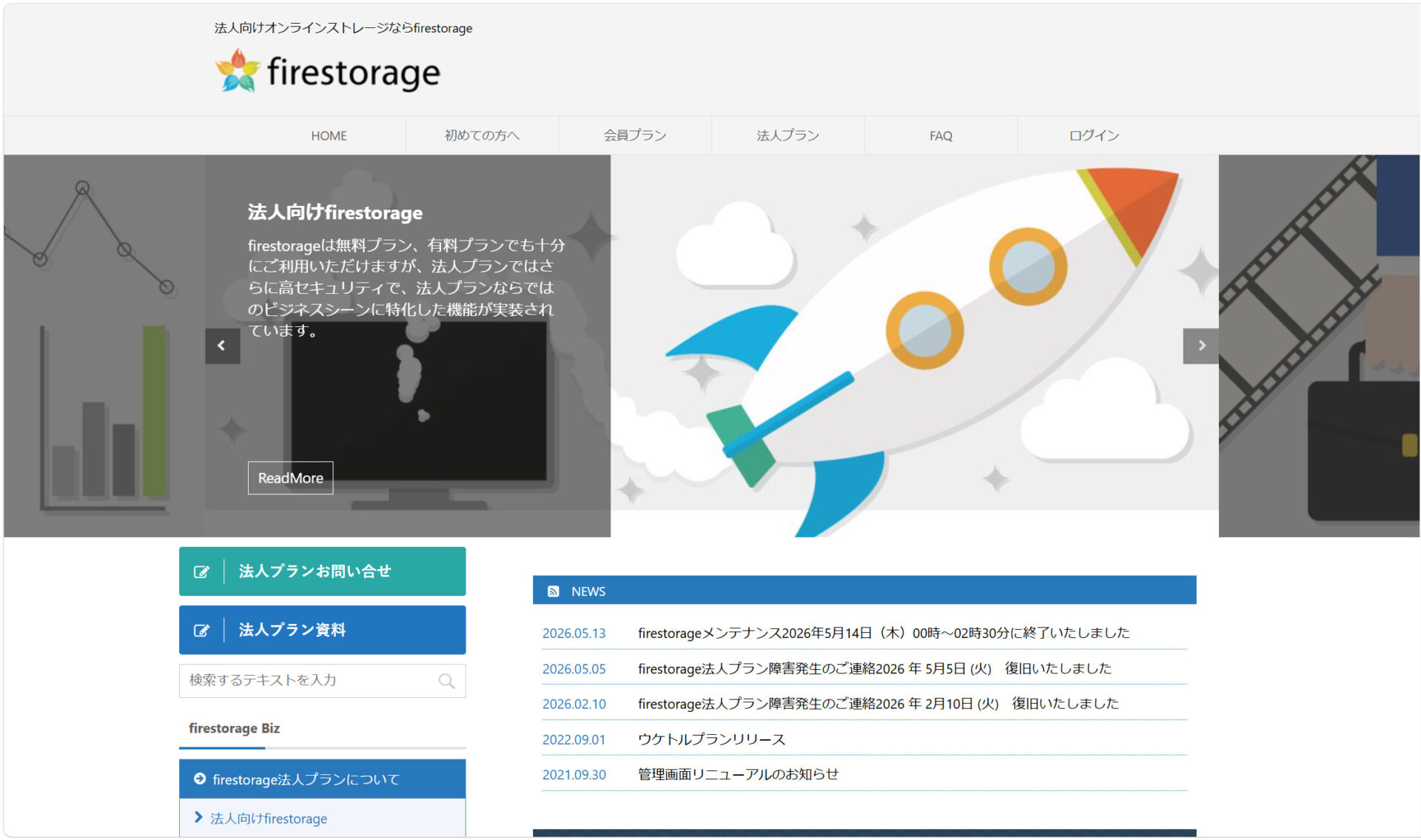
Task: Click the bar chart slide on the left
Action: [x=104, y=346]
